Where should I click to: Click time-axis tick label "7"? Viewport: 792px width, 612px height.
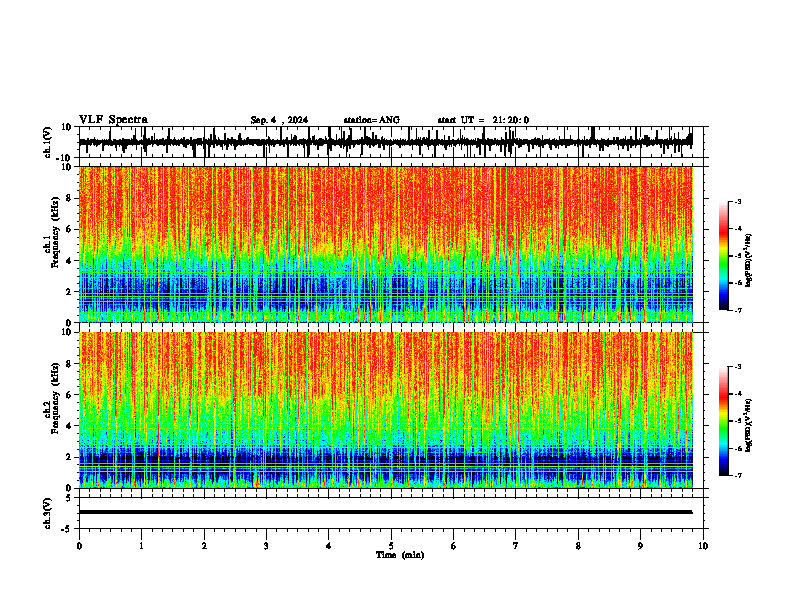pyautogui.click(x=516, y=546)
